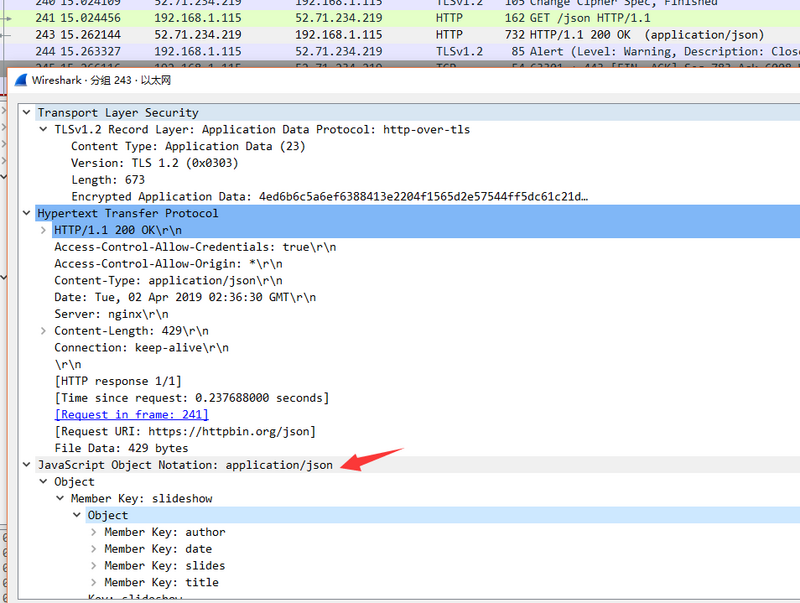This screenshot has height=603, width=800.
Task: Collapse the Transport Layer Security section
Action: tap(27, 112)
